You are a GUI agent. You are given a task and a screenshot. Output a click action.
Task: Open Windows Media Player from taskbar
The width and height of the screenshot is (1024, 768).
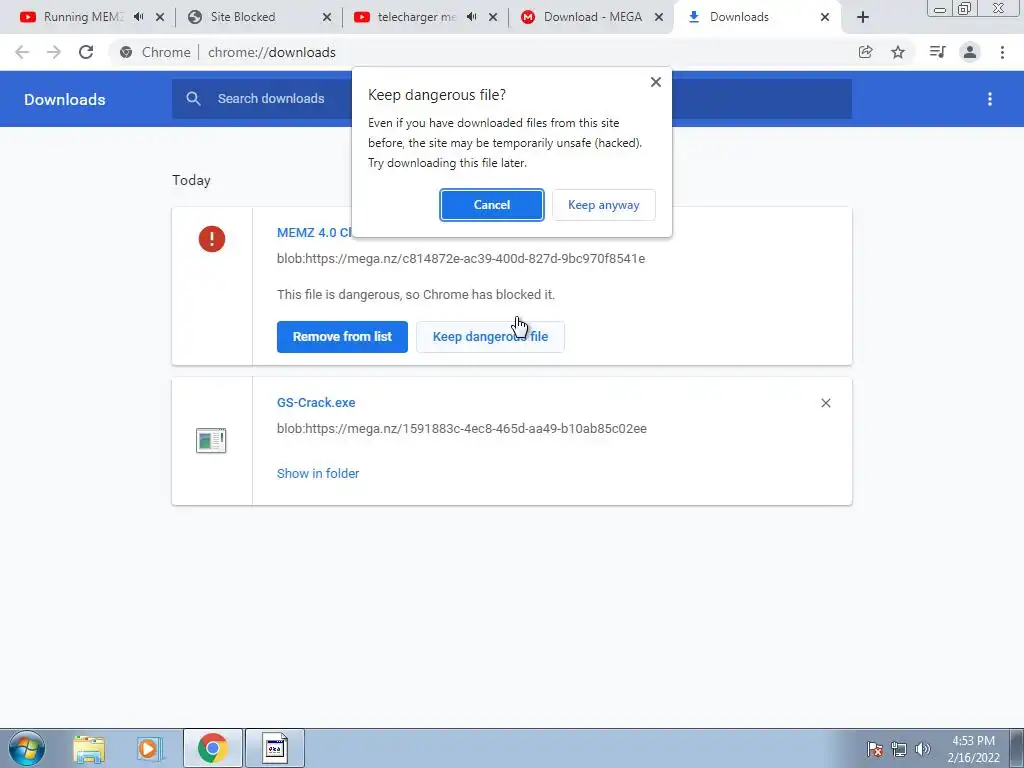pos(148,749)
